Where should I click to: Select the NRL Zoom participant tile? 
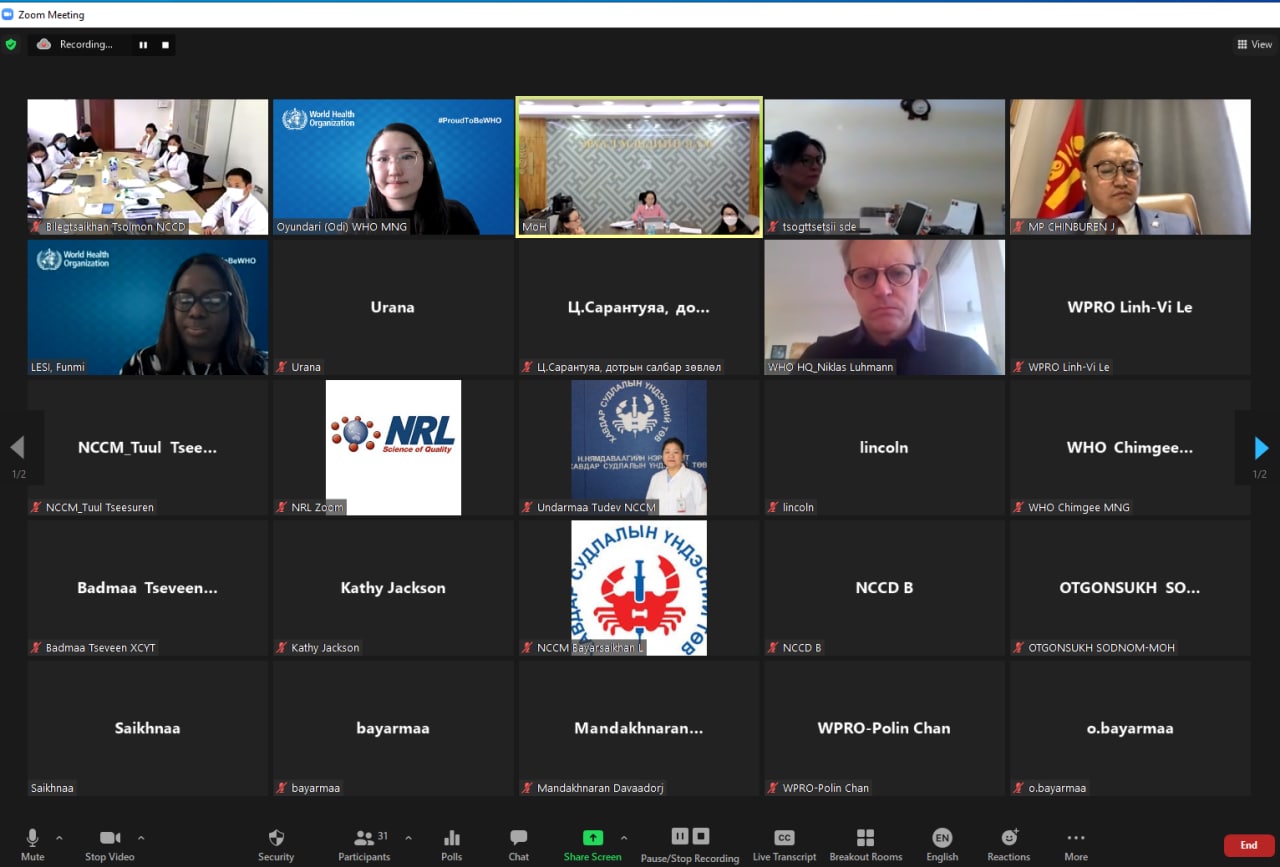(393, 447)
